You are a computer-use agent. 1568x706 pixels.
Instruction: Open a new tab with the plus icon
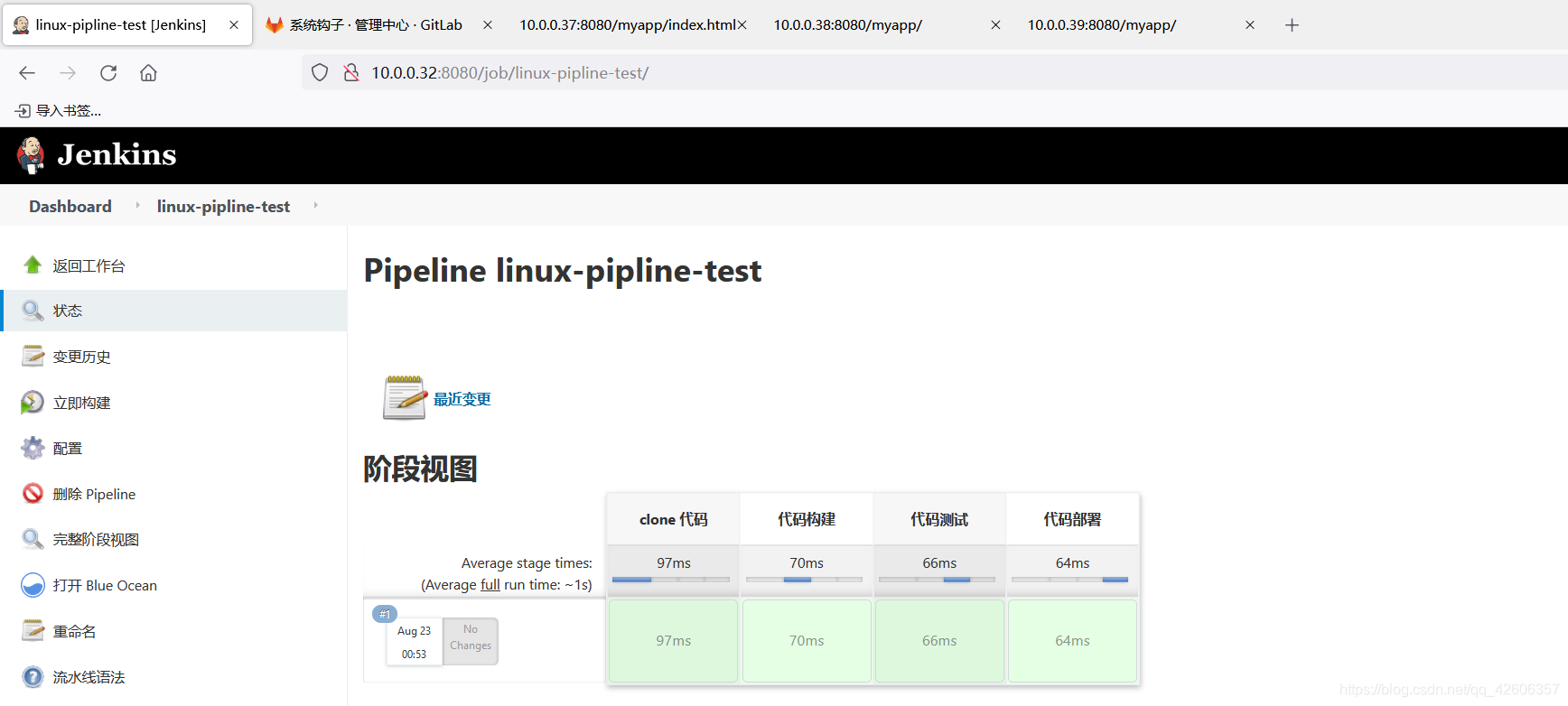click(1292, 25)
